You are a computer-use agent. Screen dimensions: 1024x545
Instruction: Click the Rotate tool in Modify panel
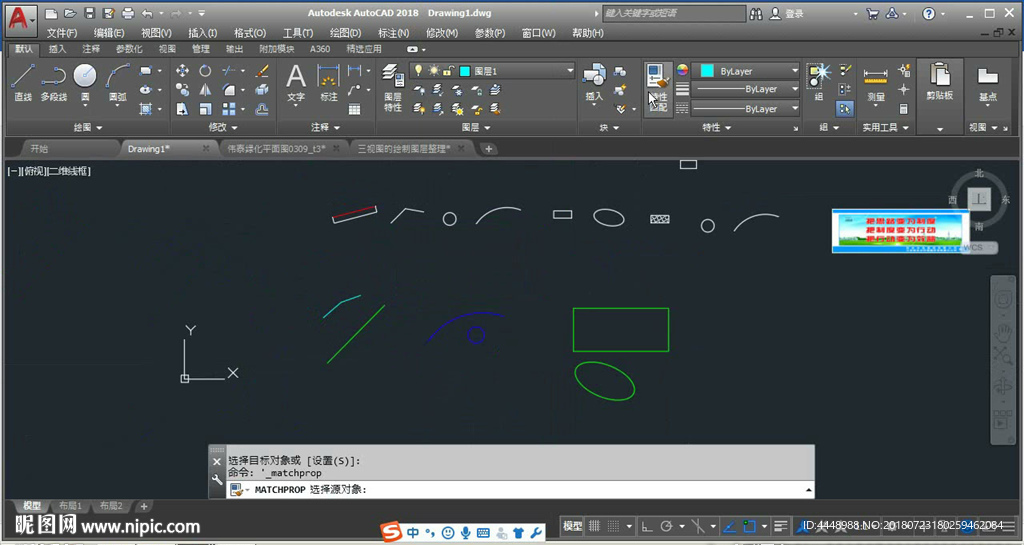(x=205, y=70)
